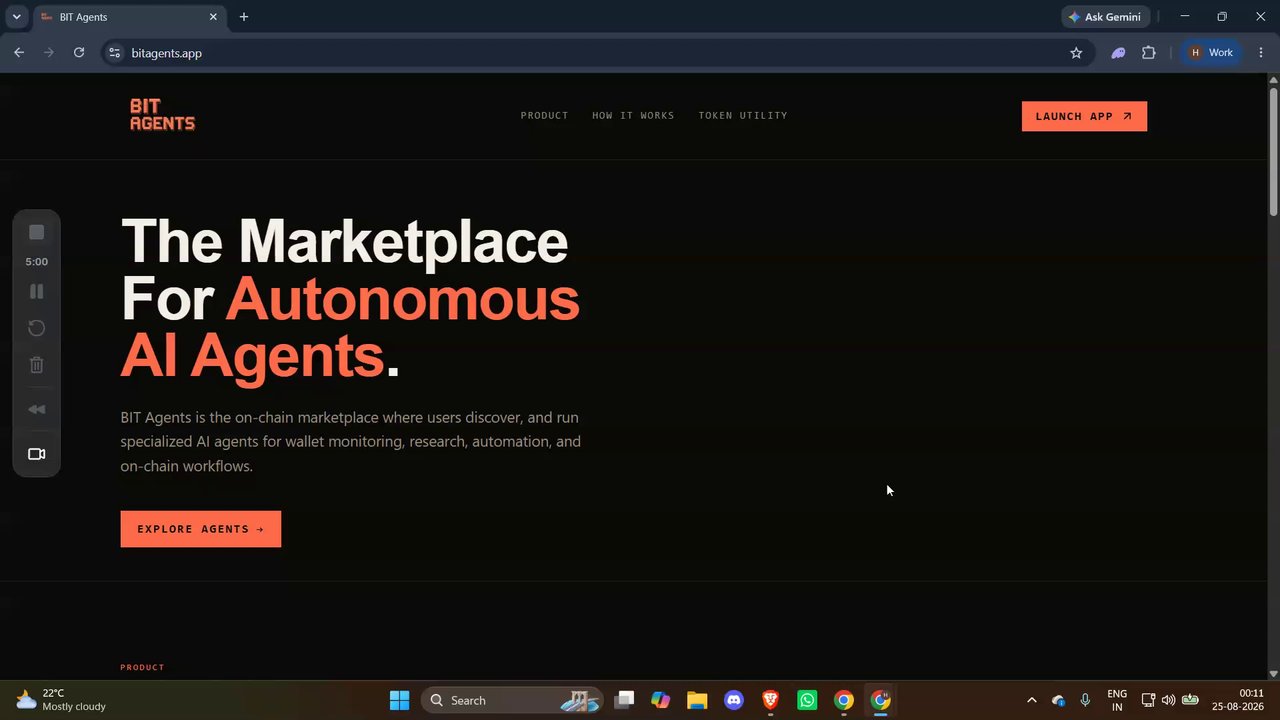Click the page's vertical scrollbar thumb
This screenshot has height=720, width=1280.
1273,150
